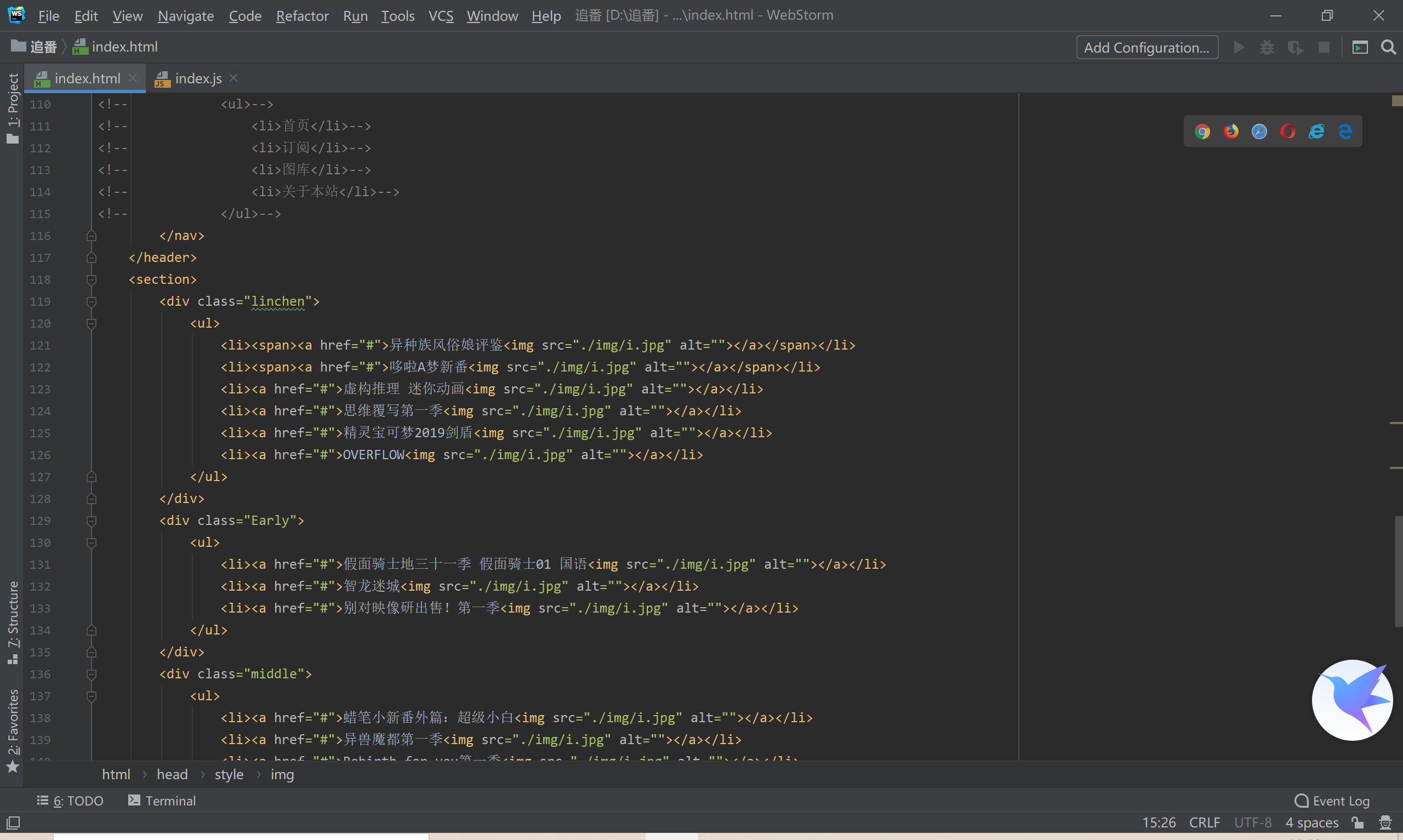This screenshot has height=840, width=1403.
Task: Change CRLF line separator setting
Action: click(1205, 822)
